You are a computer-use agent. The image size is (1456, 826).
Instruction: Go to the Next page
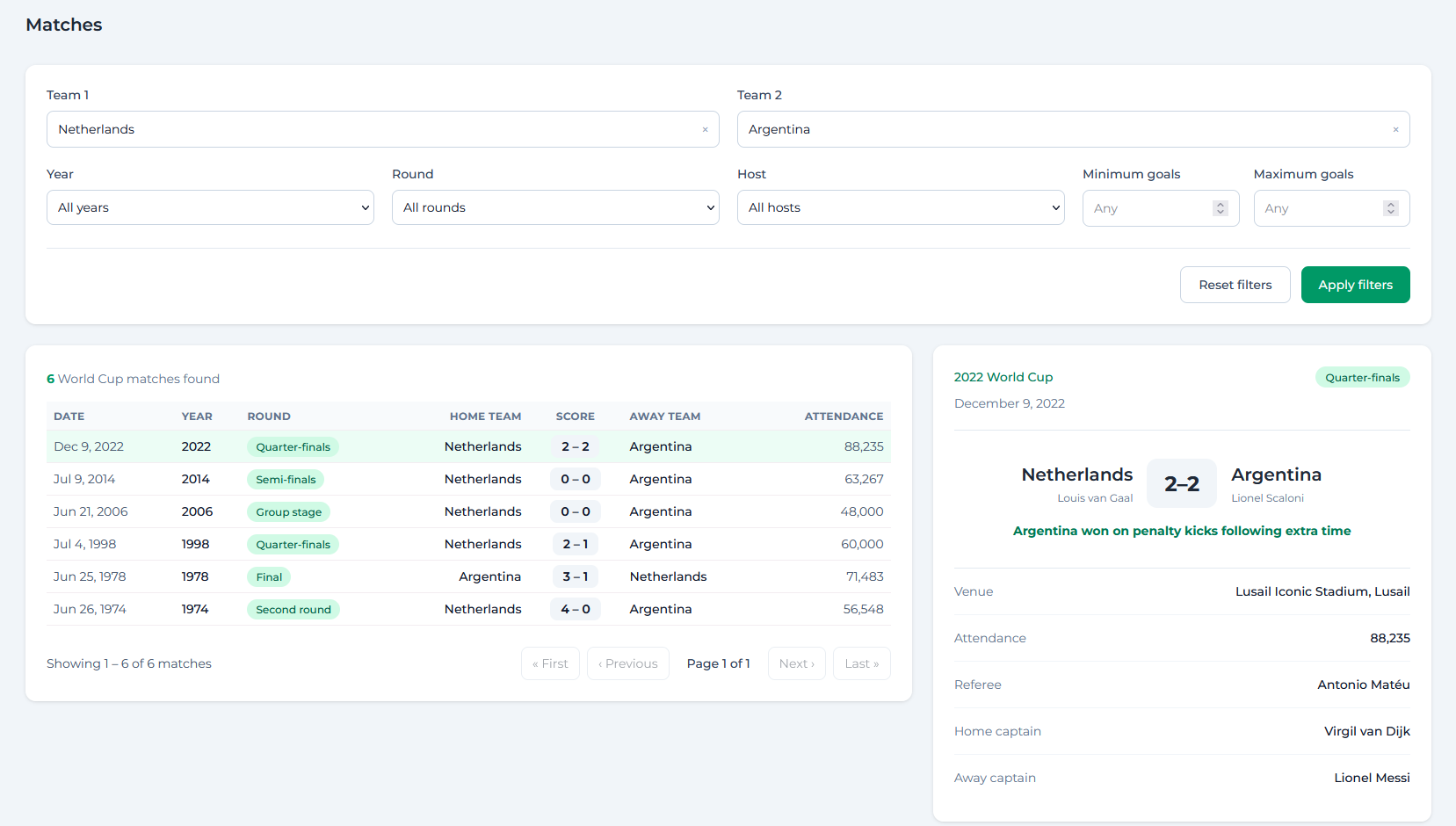point(797,663)
